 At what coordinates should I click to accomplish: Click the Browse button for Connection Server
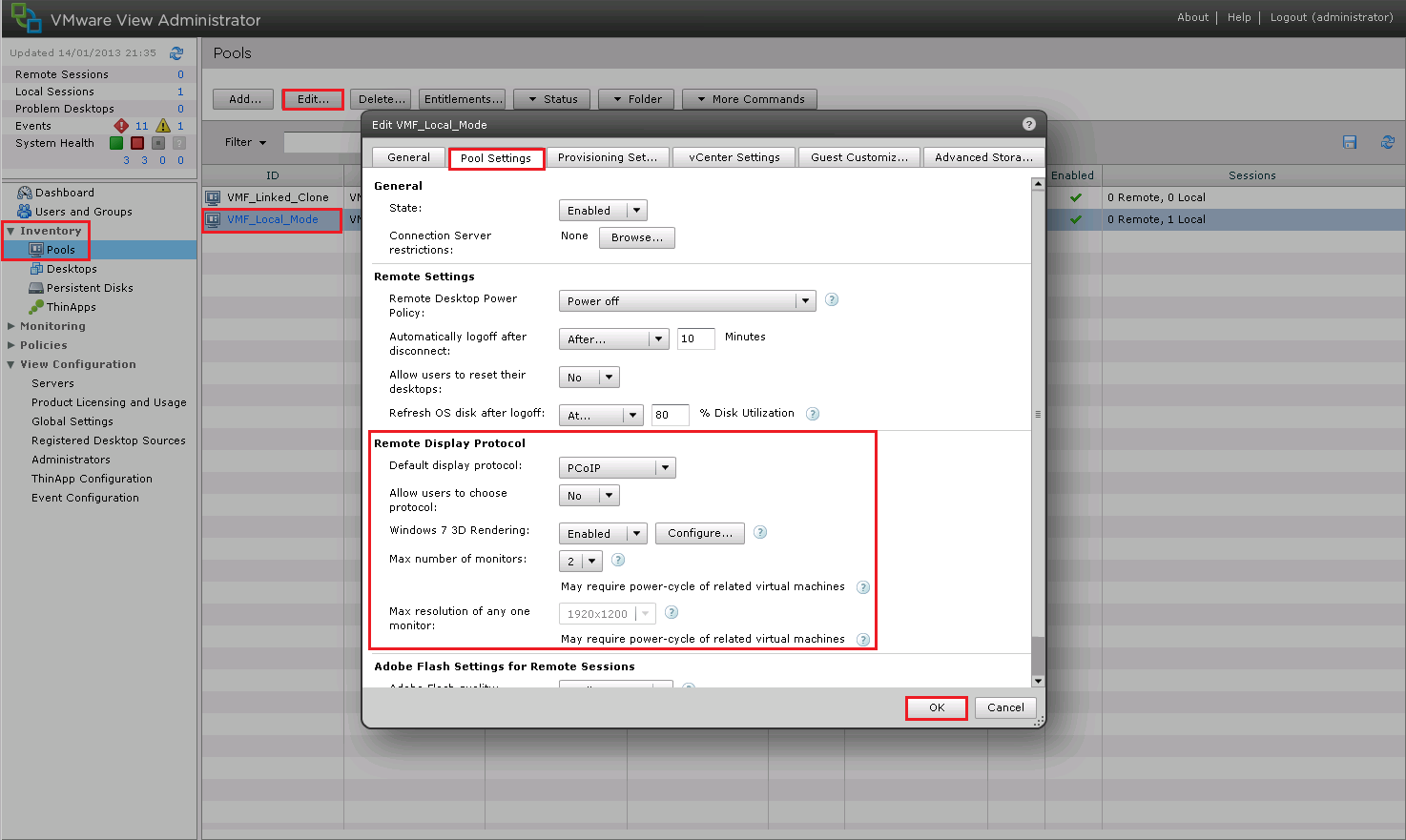[x=636, y=237]
